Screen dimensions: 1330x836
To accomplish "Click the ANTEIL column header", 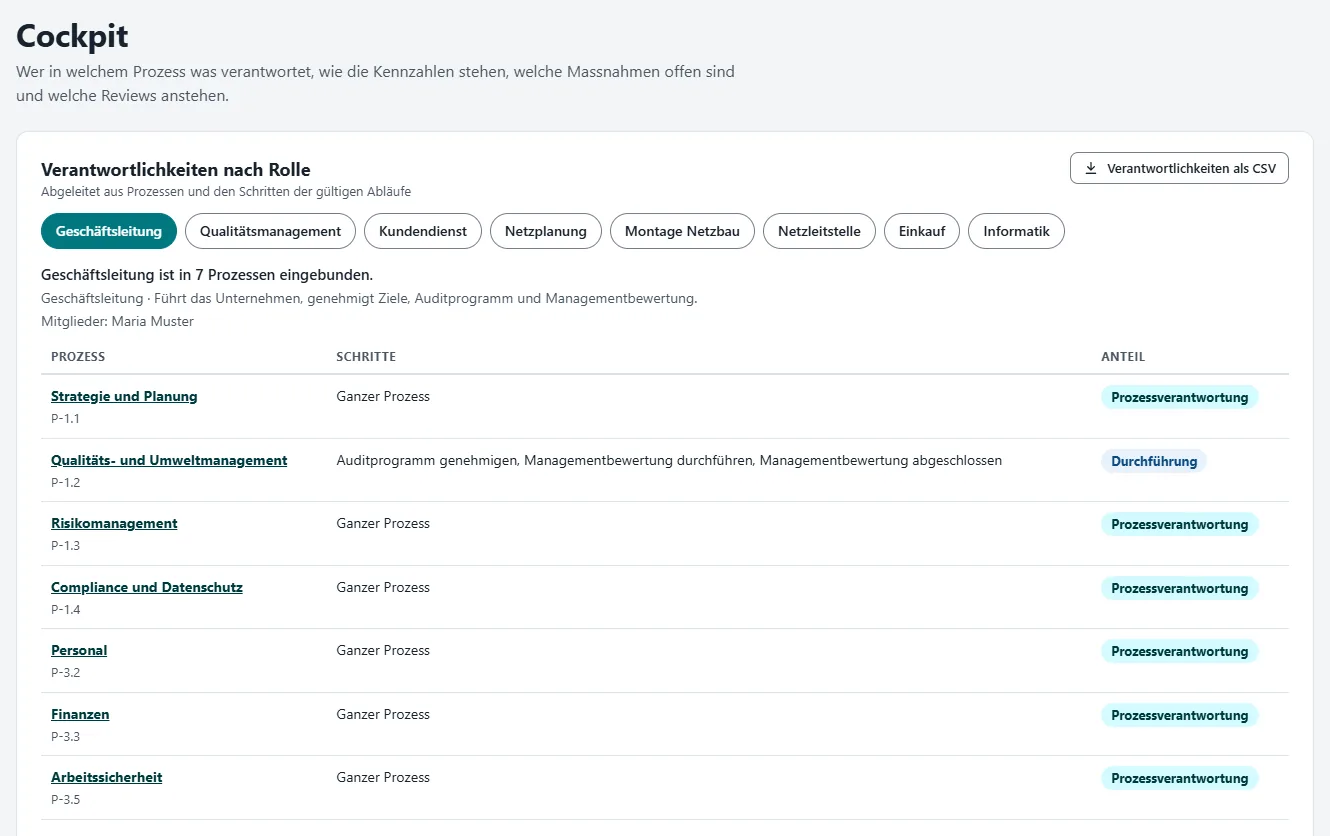I will click(1123, 357).
